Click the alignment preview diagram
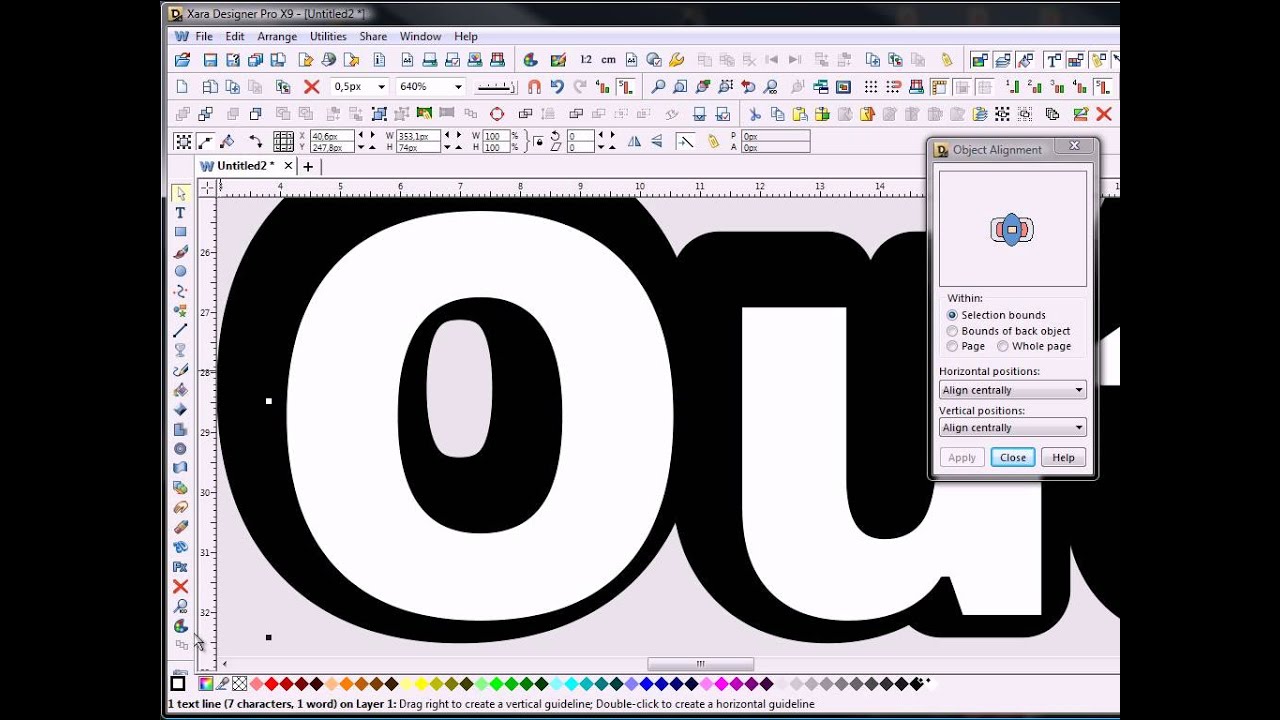The image size is (1280, 720). [1012, 229]
